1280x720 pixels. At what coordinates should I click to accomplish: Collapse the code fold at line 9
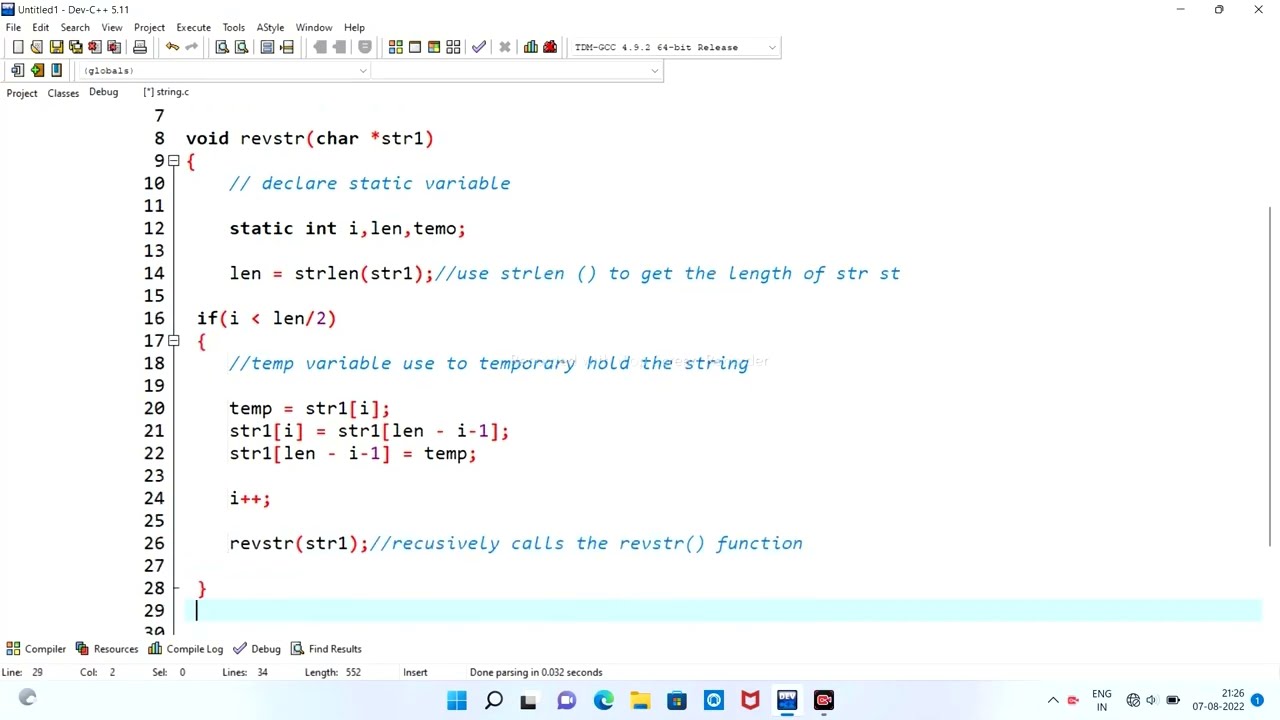(174, 161)
